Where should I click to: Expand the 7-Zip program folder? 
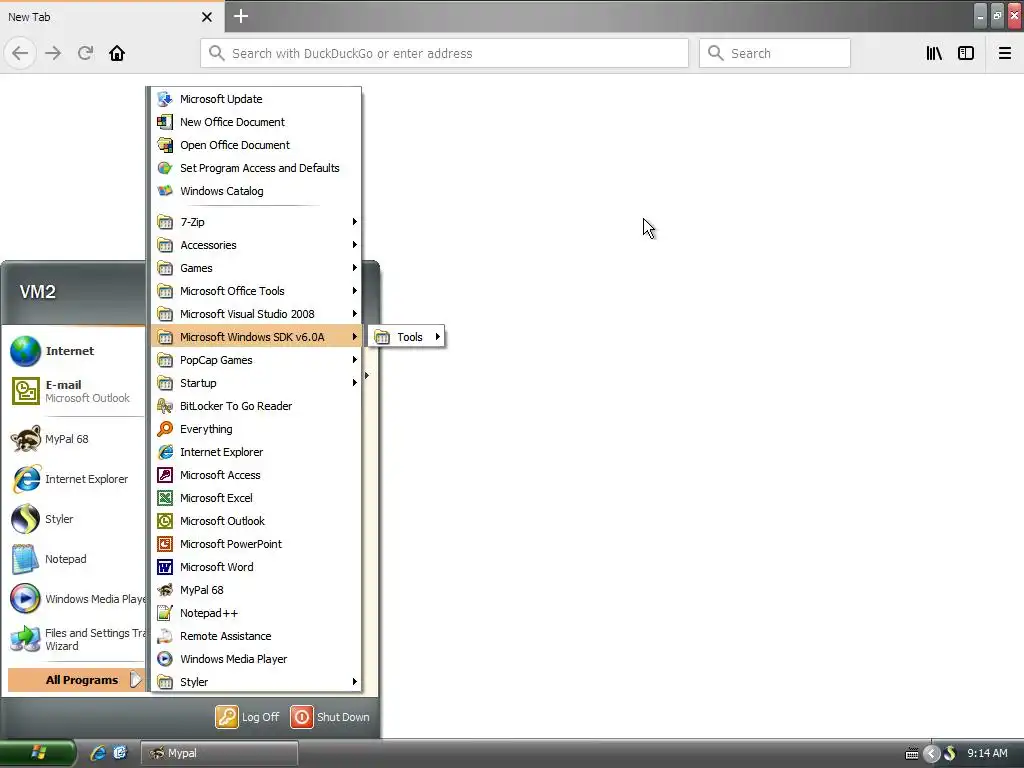(x=256, y=222)
